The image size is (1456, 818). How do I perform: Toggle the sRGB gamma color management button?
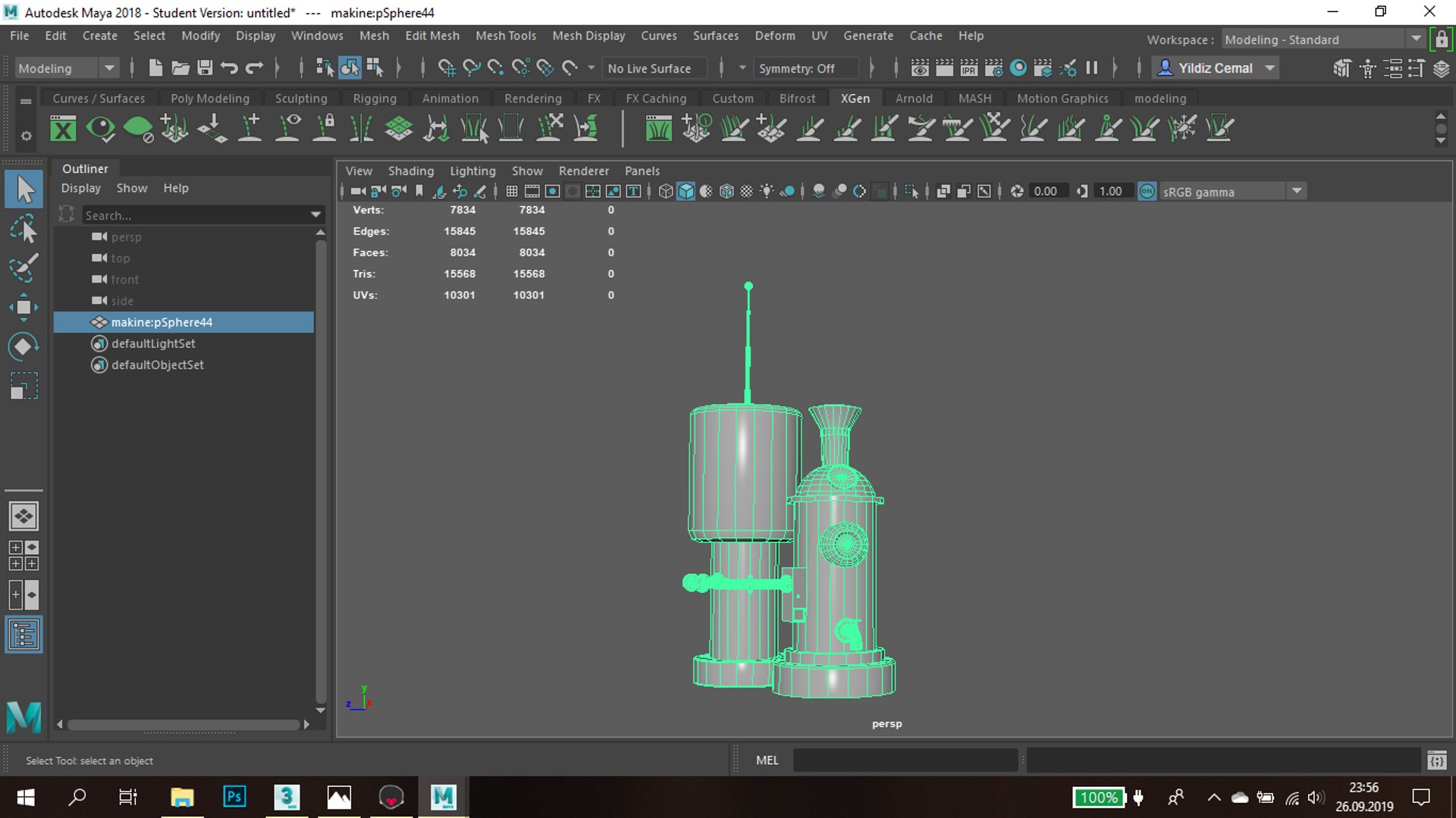coord(1147,191)
